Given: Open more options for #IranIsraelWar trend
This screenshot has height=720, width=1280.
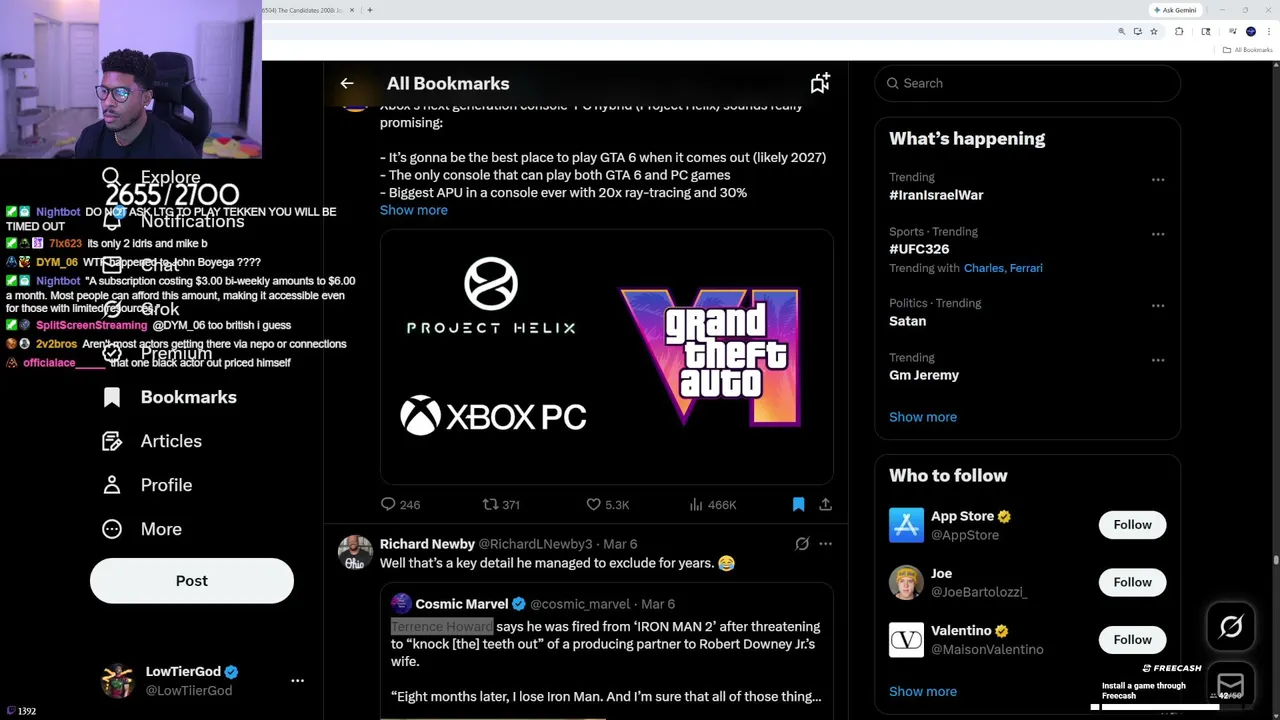Looking at the screenshot, I should (1158, 180).
